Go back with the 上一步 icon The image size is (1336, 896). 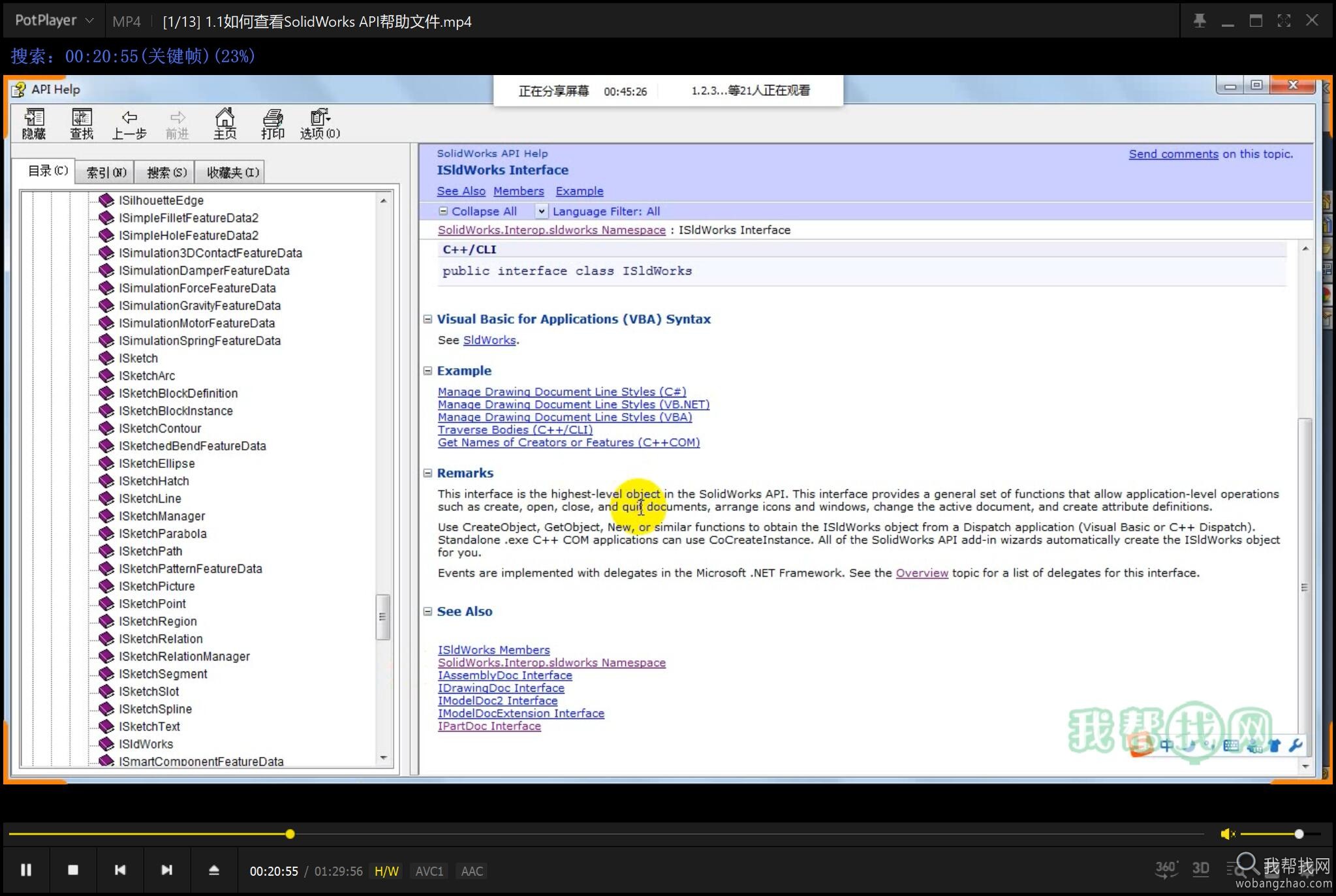click(129, 124)
